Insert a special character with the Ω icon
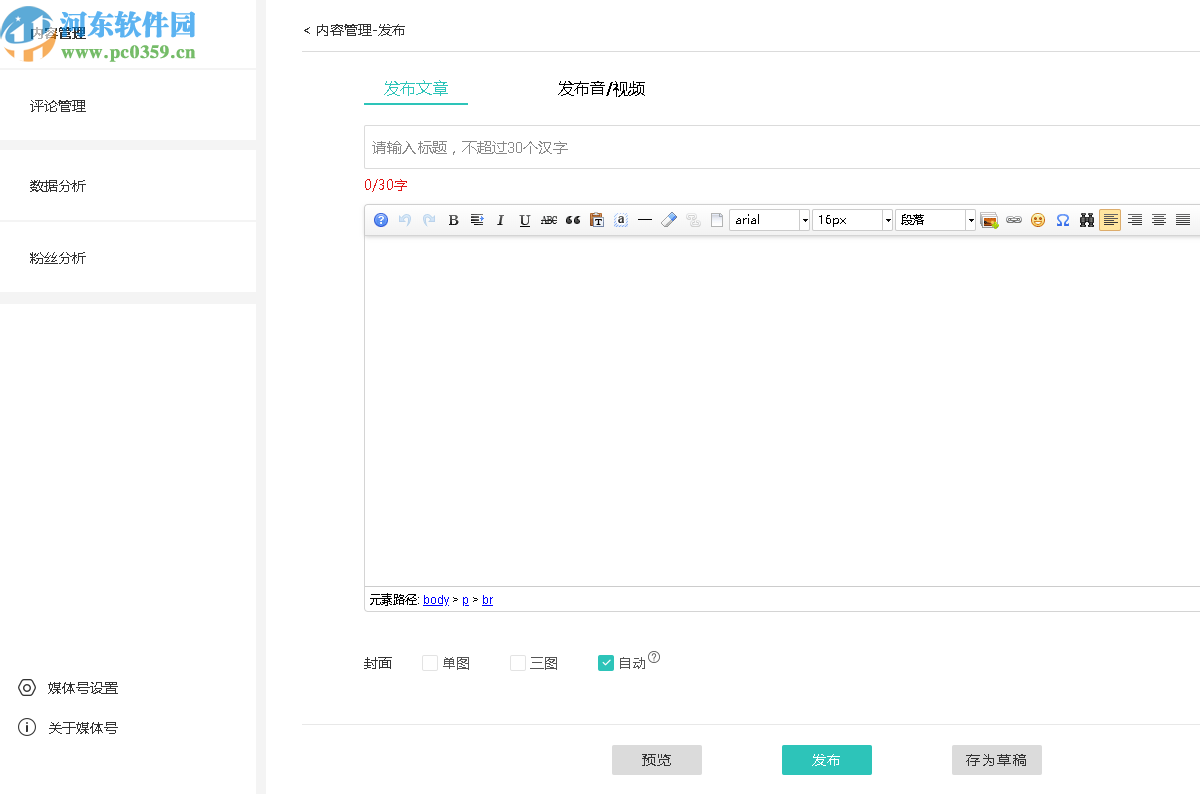 (1062, 220)
